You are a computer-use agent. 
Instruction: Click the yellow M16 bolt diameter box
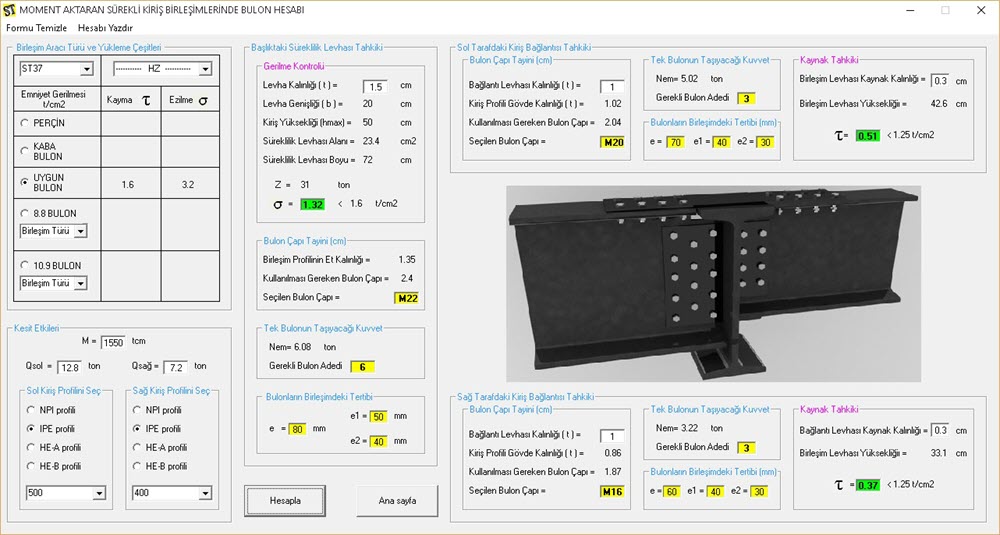click(613, 492)
